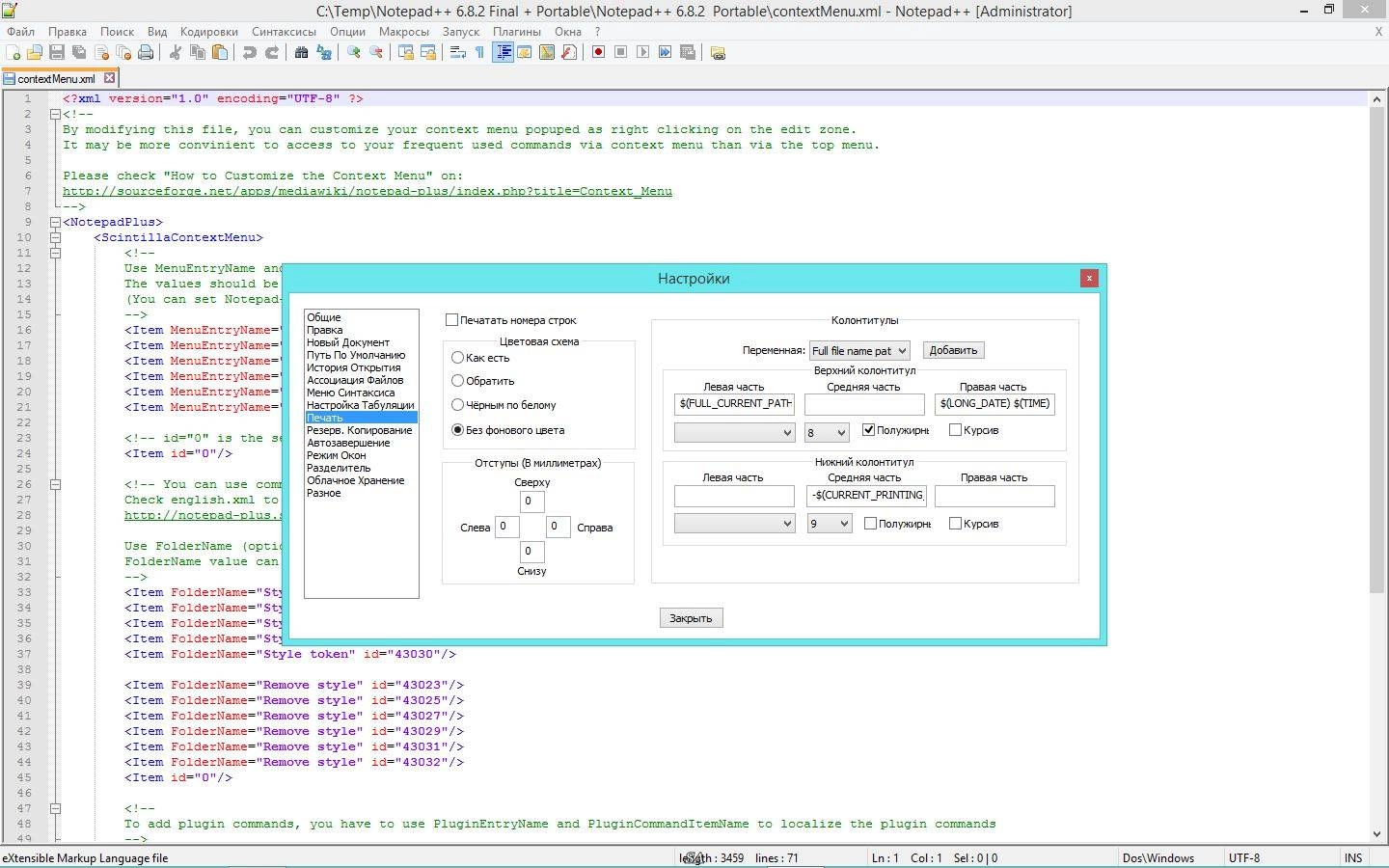Click the Paste clipboard icon
The height and width of the screenshot is (868, 1389).
[x=220, y=52]
